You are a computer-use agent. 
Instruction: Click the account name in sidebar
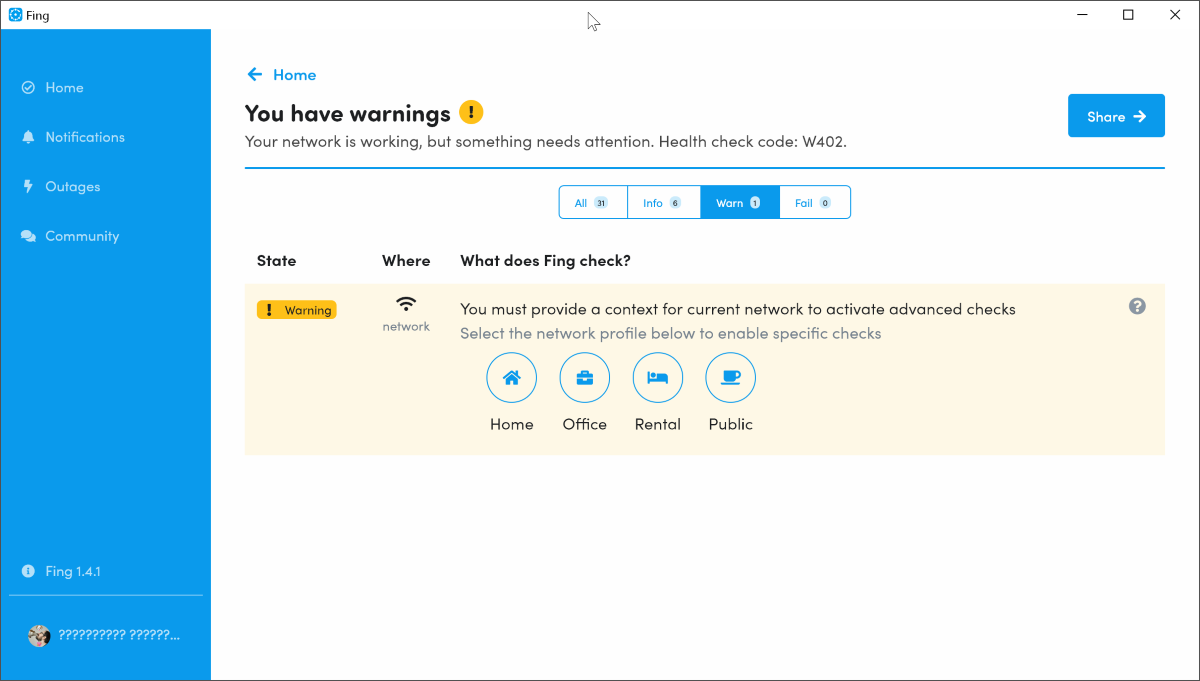click(119, 635)
